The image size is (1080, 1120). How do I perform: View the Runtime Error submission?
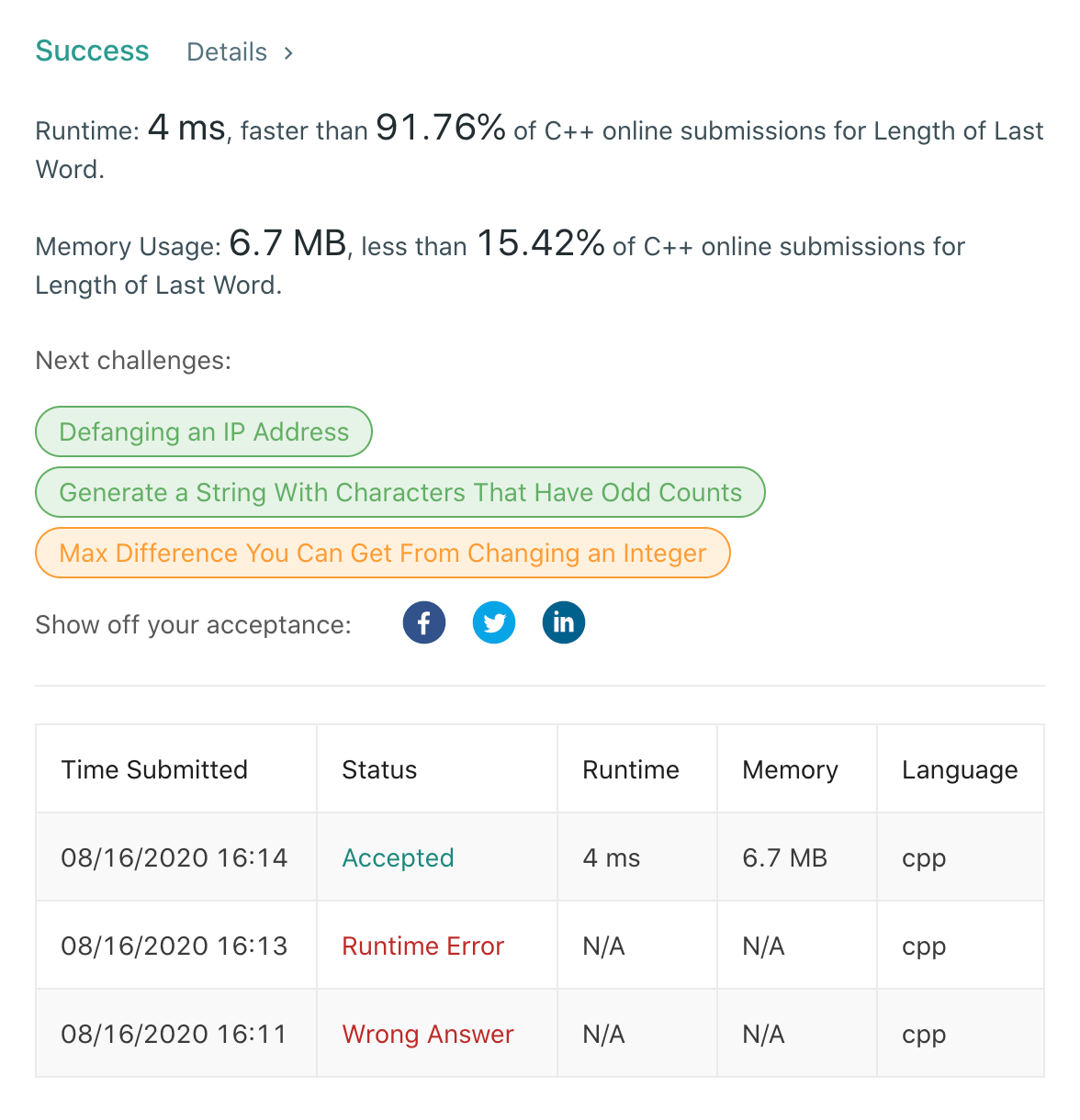click(x=423, y=946)
